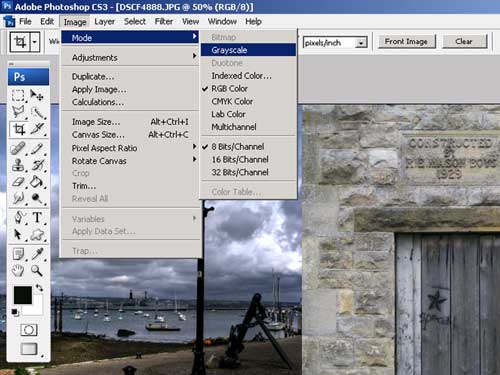The image size is (500, 375).
Task: Open the Help menu
Action: click(253, 22)
